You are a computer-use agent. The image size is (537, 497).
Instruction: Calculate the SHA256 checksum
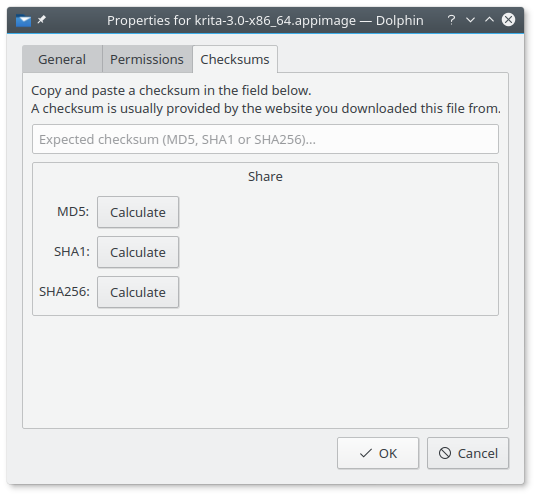click(138, 292)
